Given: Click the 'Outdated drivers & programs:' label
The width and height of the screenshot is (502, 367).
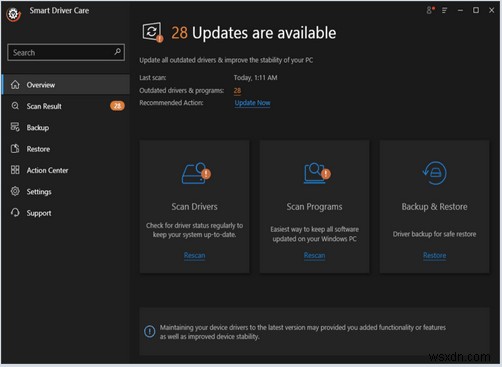Looking at the screenshot, I should (x=182, y=90).
